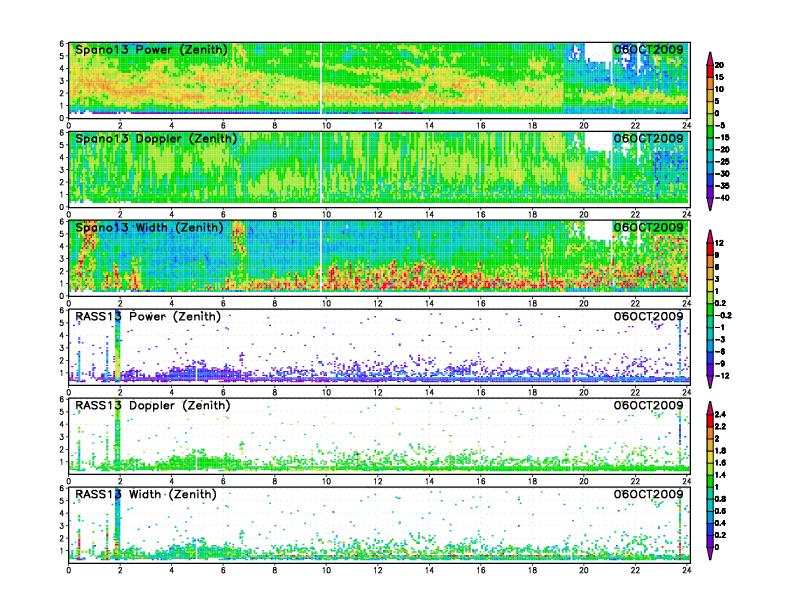This screenshot has width=792, height=612.
Task: Click the 'RASS13 Width (Zenith)' panel title
Action: [145, 494]
